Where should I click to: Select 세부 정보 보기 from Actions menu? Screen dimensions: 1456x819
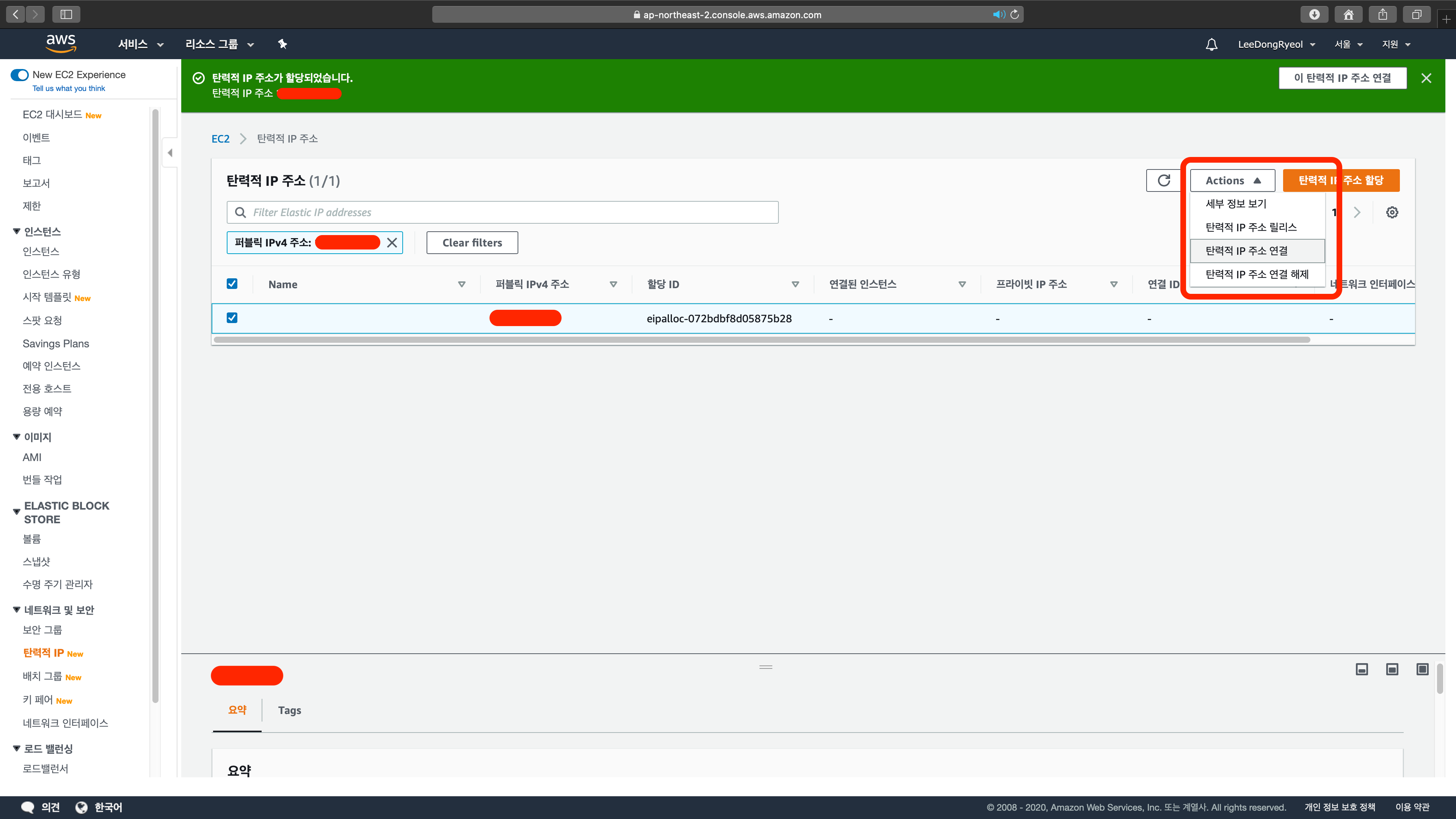(x=1257, y=204)
